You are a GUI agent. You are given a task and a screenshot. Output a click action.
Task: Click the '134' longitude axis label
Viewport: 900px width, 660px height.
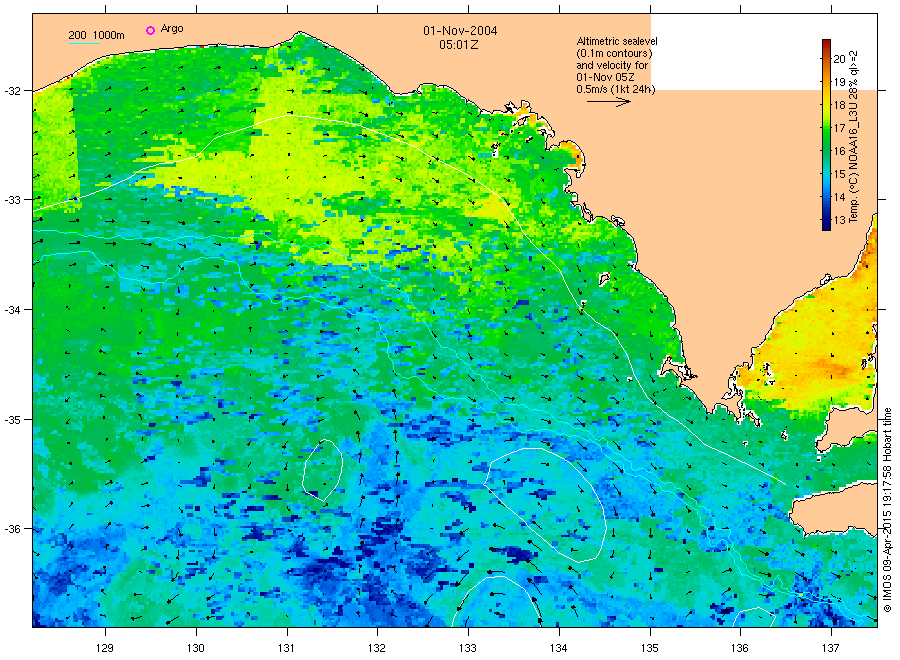pos(558,648)
